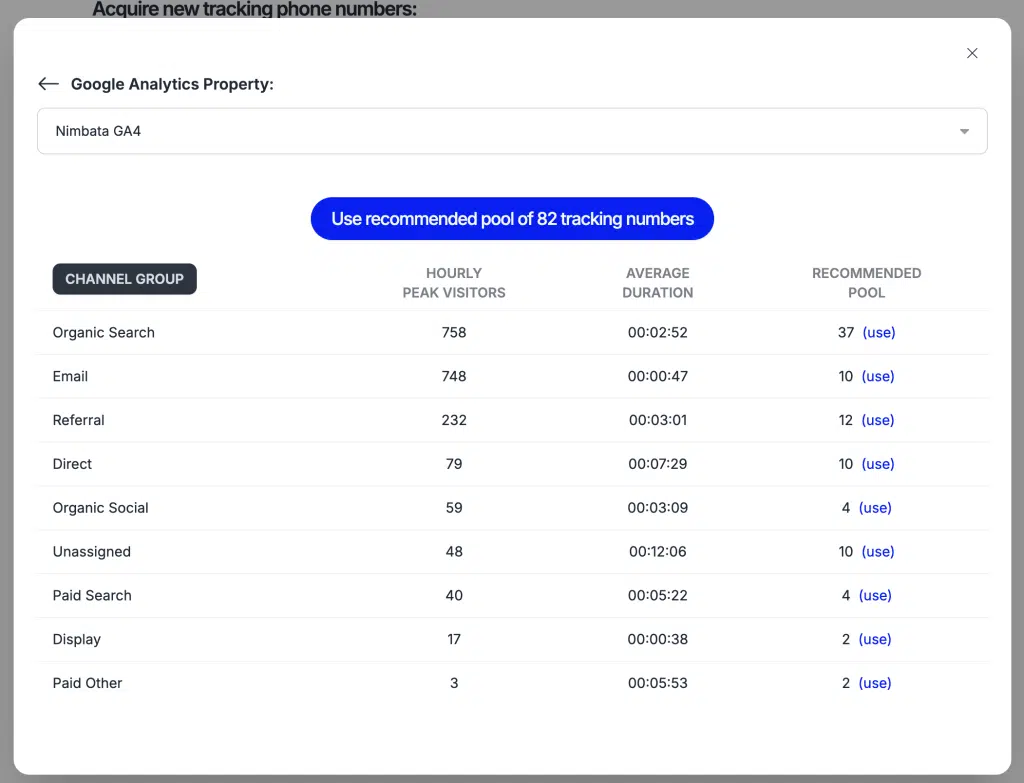This screenshot has height=783, width=1024.
Task: Select the Paid Other channel name
Action: pos(88,682)
